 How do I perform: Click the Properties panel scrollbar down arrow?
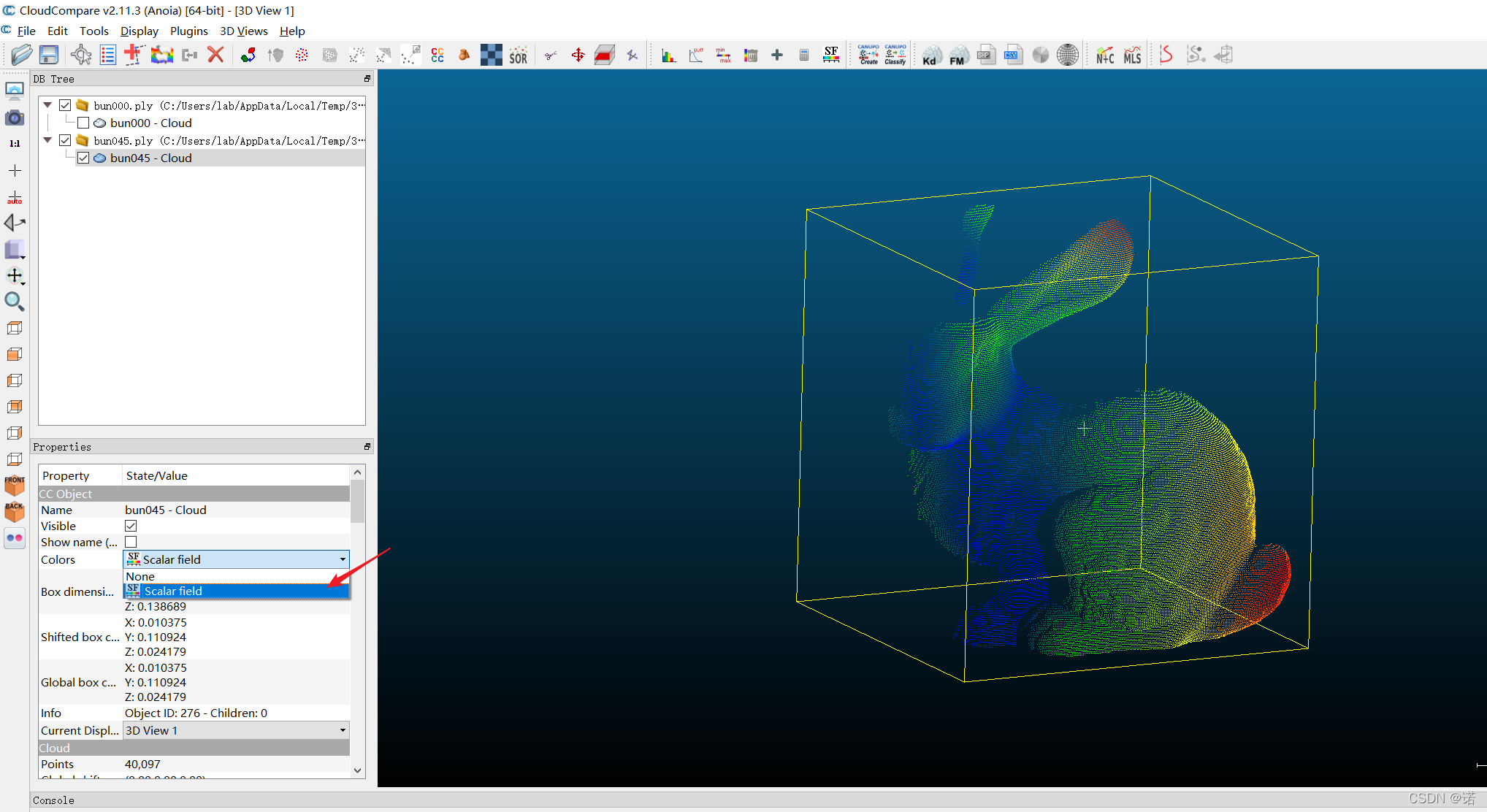(x=357, y=770)
